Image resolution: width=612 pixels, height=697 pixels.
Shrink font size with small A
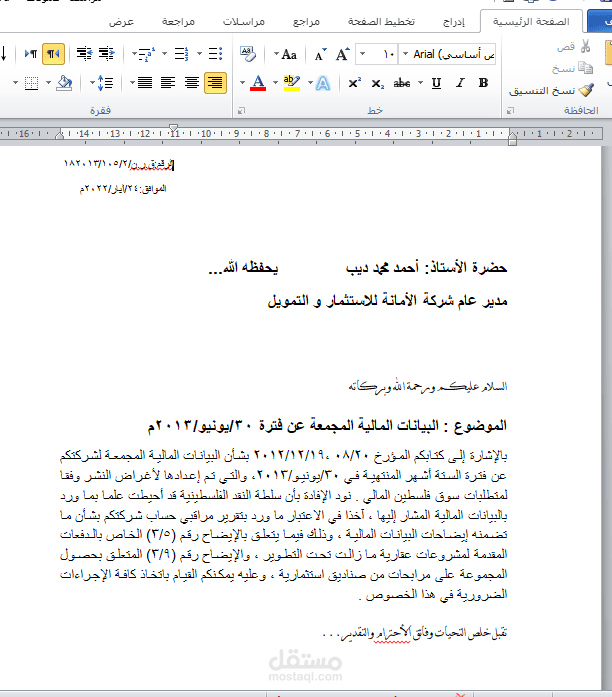click(320, 54)
